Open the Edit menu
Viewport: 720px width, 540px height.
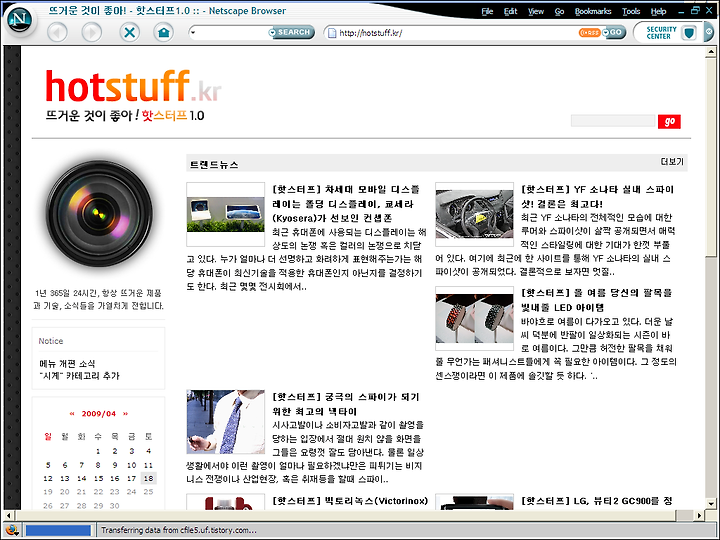coord(510,11)
